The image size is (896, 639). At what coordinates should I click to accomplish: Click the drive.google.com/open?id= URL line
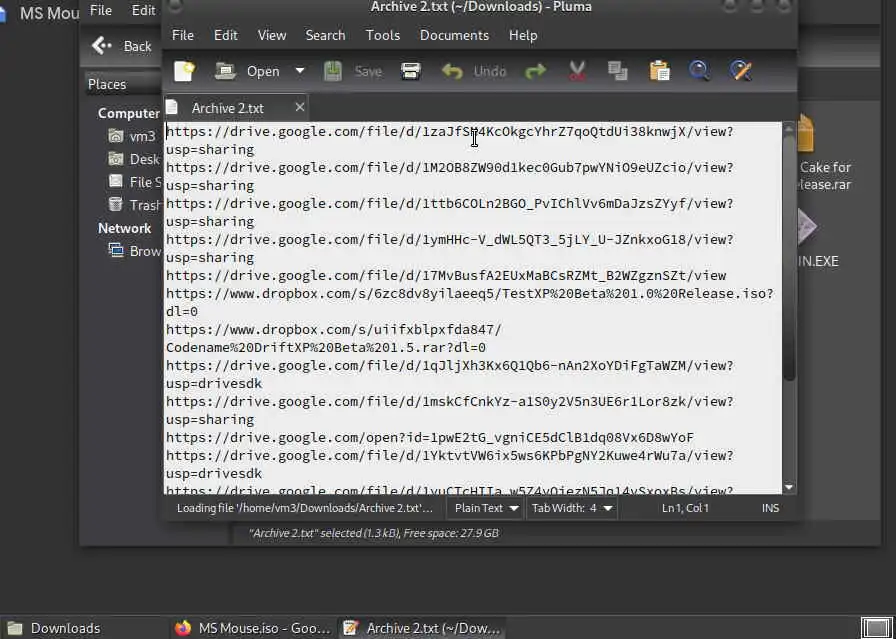(429, 437)
